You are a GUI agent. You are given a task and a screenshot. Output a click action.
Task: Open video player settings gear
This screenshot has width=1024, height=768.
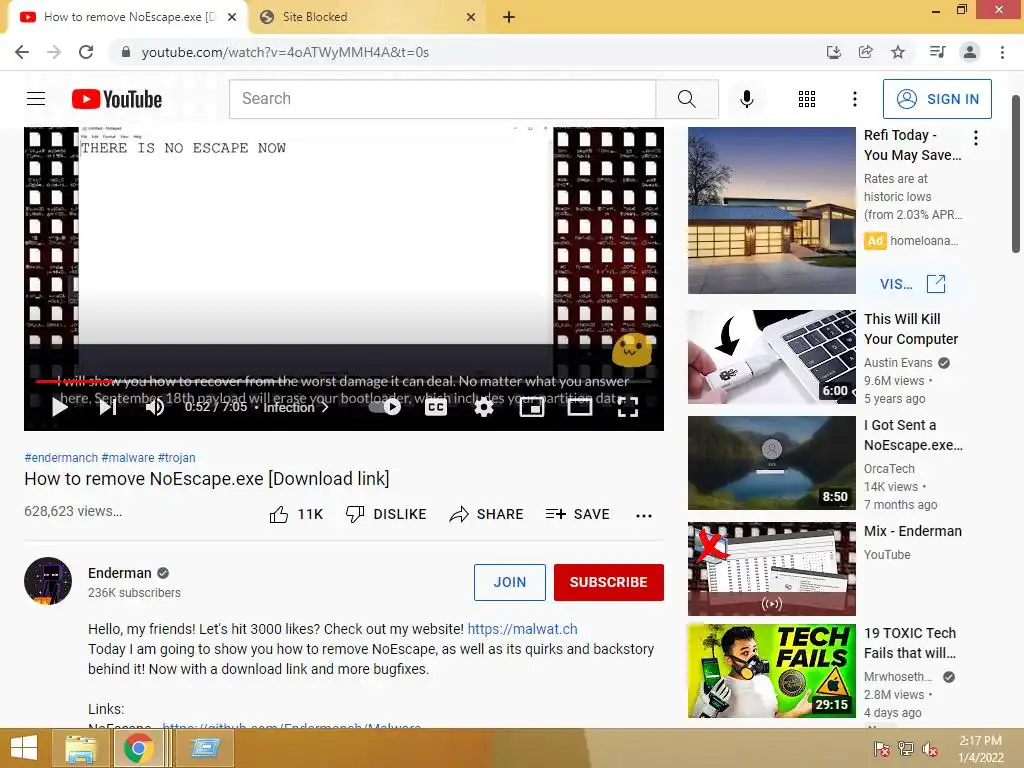coord(483,407)
